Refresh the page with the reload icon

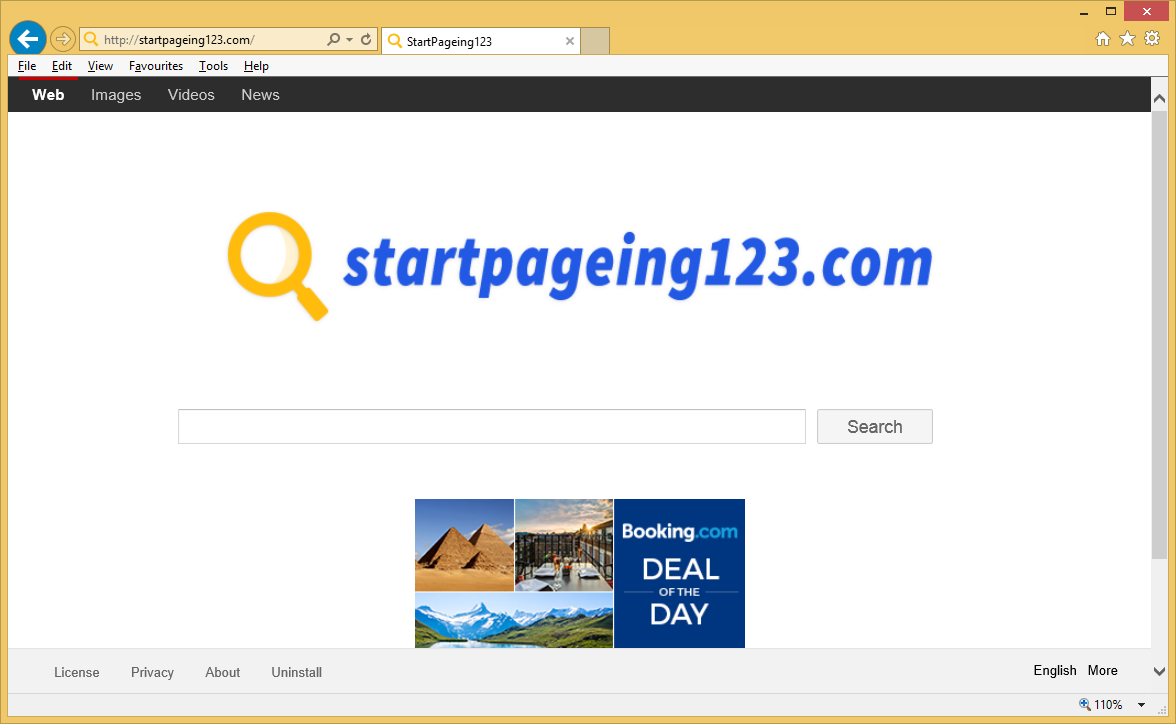[x=366, y=39]
